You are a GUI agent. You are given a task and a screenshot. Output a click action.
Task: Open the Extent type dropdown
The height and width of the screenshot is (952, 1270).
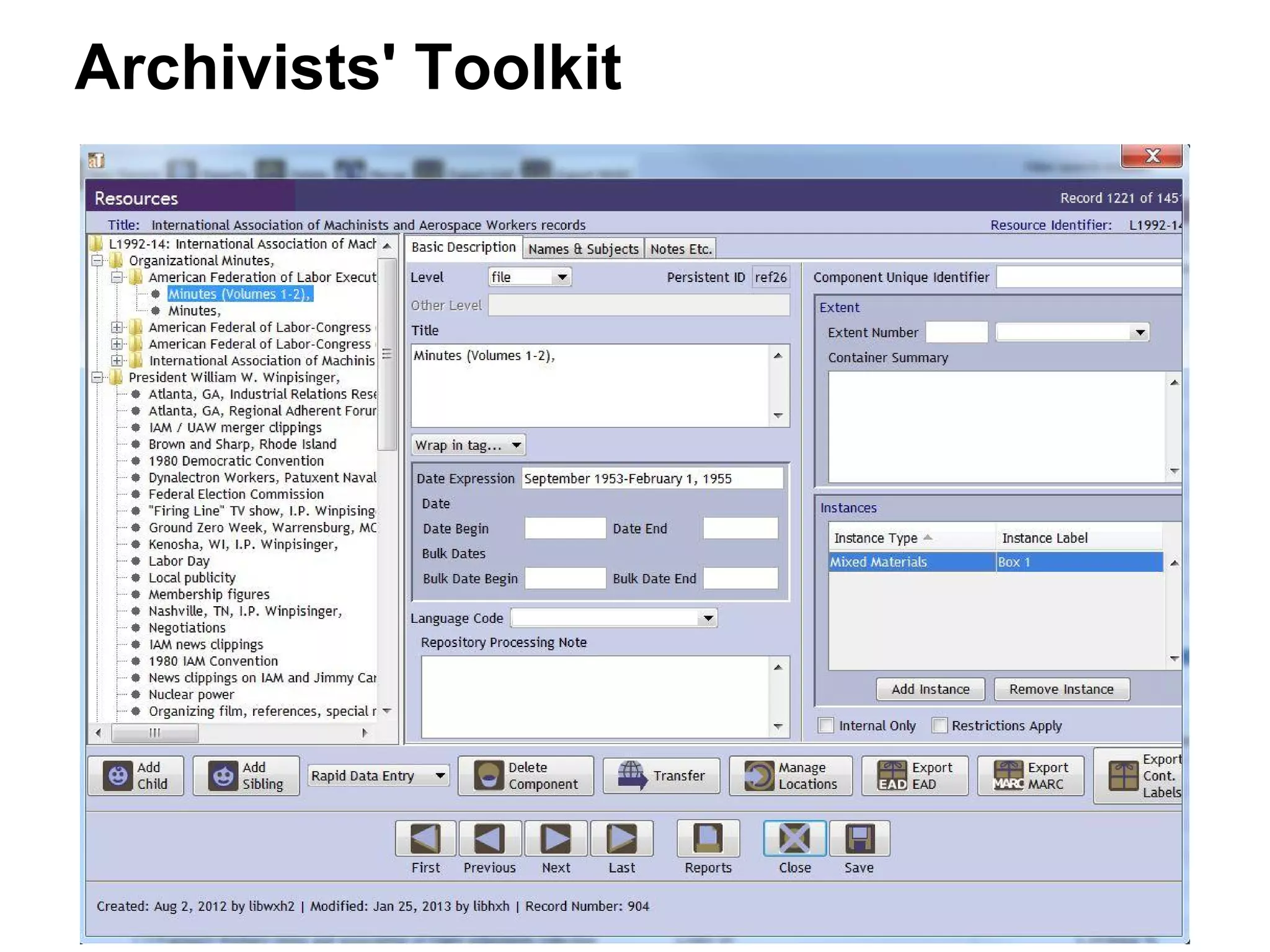[1140, 333]
